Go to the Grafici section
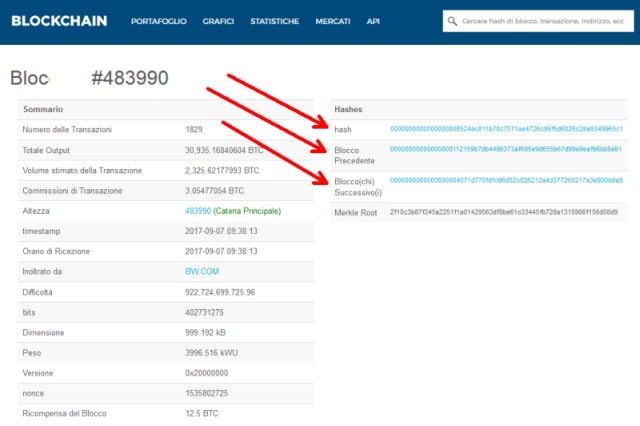 pos(218,21)
